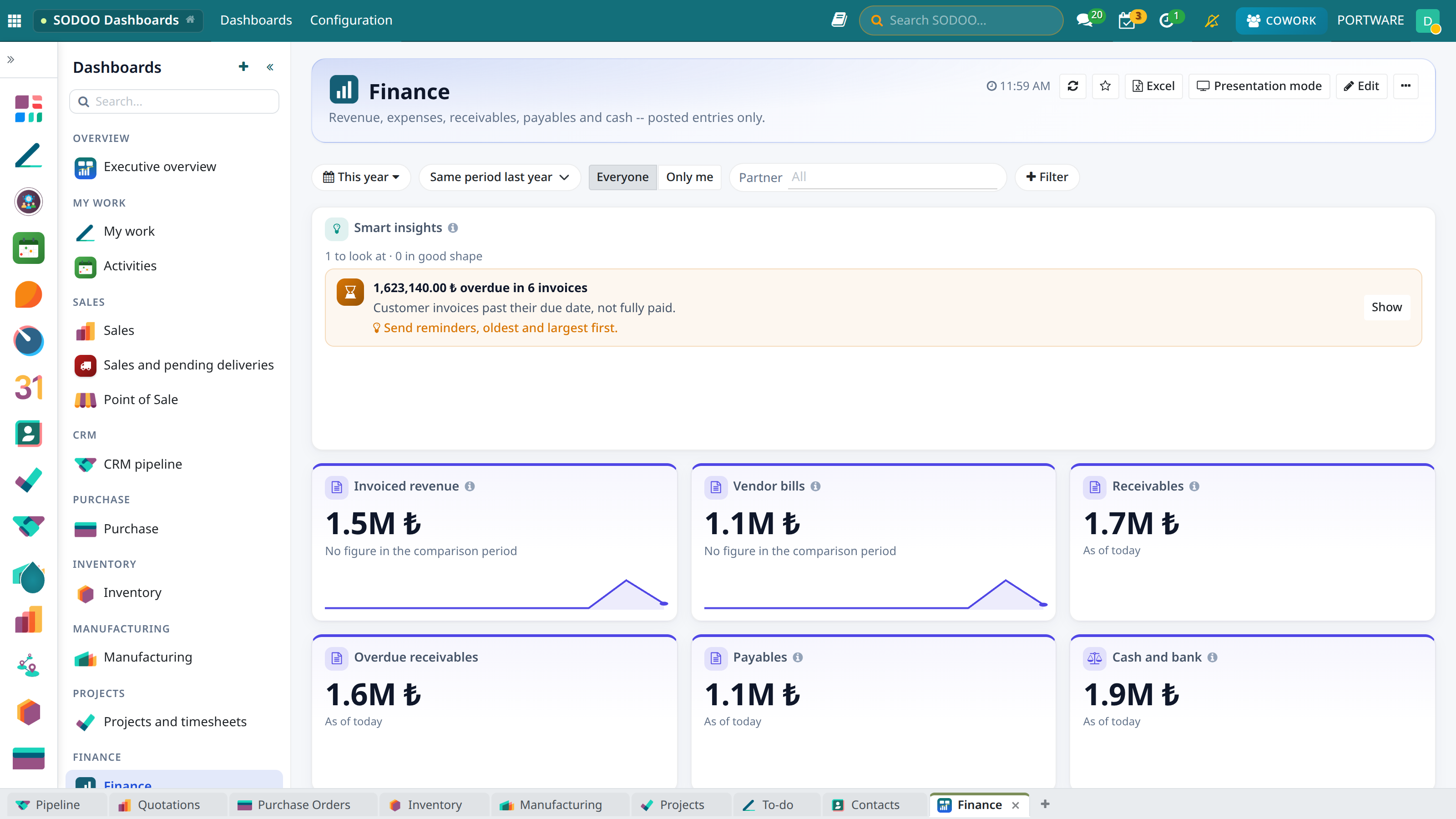Open the Partner All selector field
This screenshot has height=819, width=1456.
point(892,177)
